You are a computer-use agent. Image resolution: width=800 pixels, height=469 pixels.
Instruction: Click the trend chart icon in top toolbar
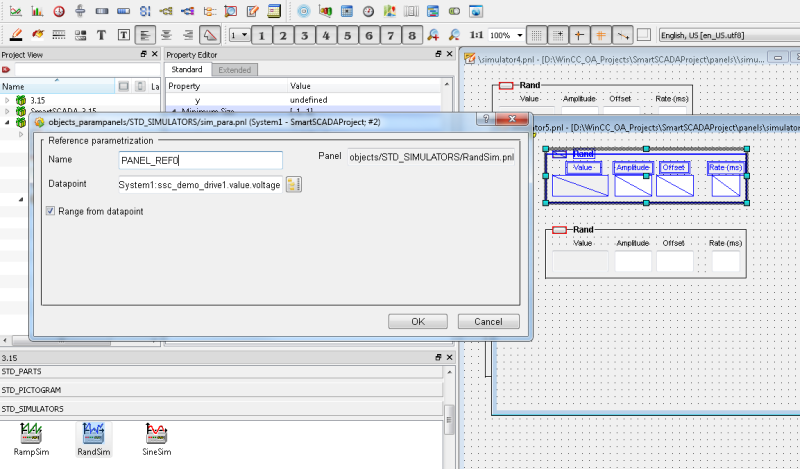[14, 12]
